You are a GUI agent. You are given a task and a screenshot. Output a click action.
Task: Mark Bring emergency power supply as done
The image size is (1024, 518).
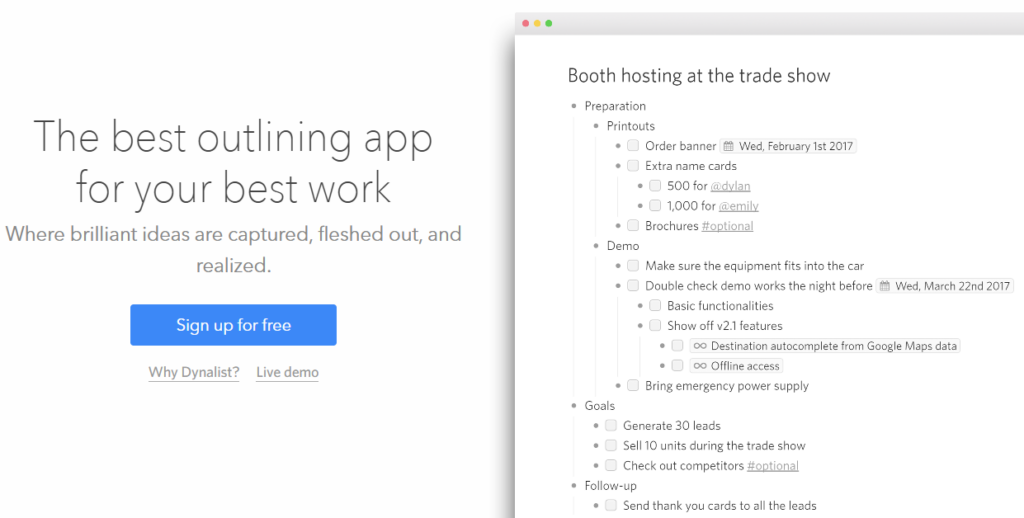[633, 386]
